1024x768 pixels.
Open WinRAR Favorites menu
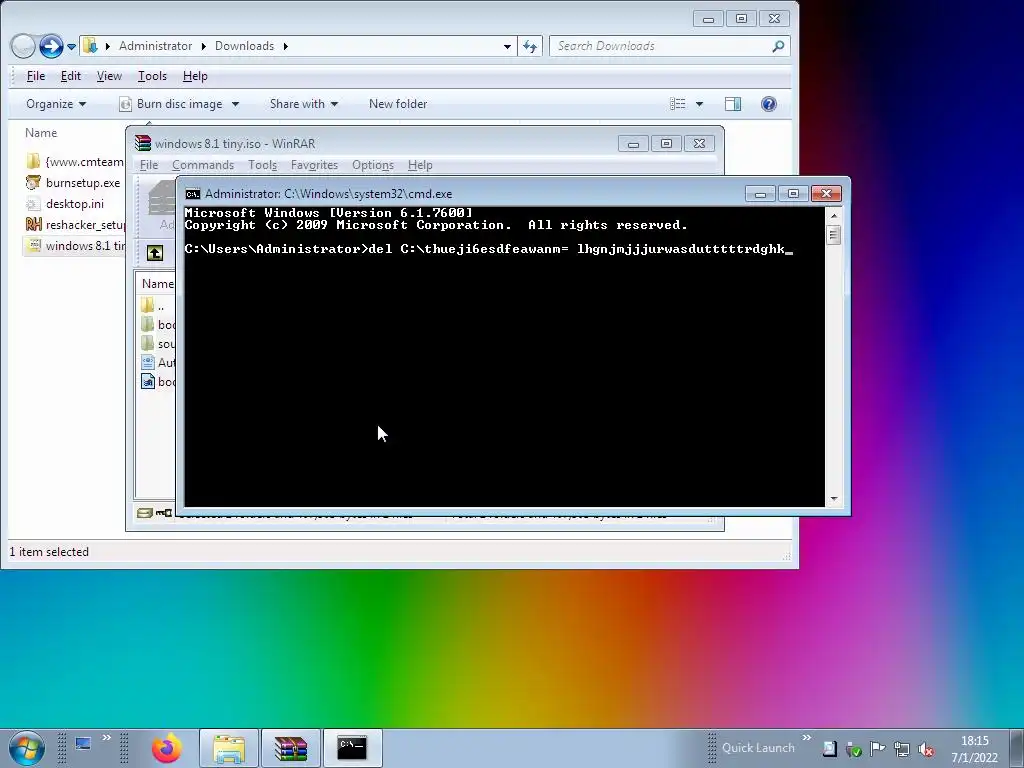314,165
